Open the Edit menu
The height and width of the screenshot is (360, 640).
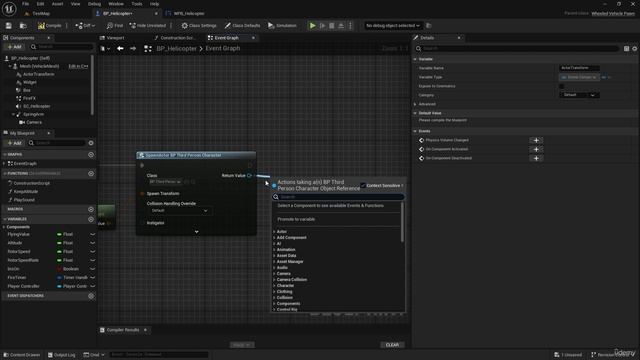(40, 4)
